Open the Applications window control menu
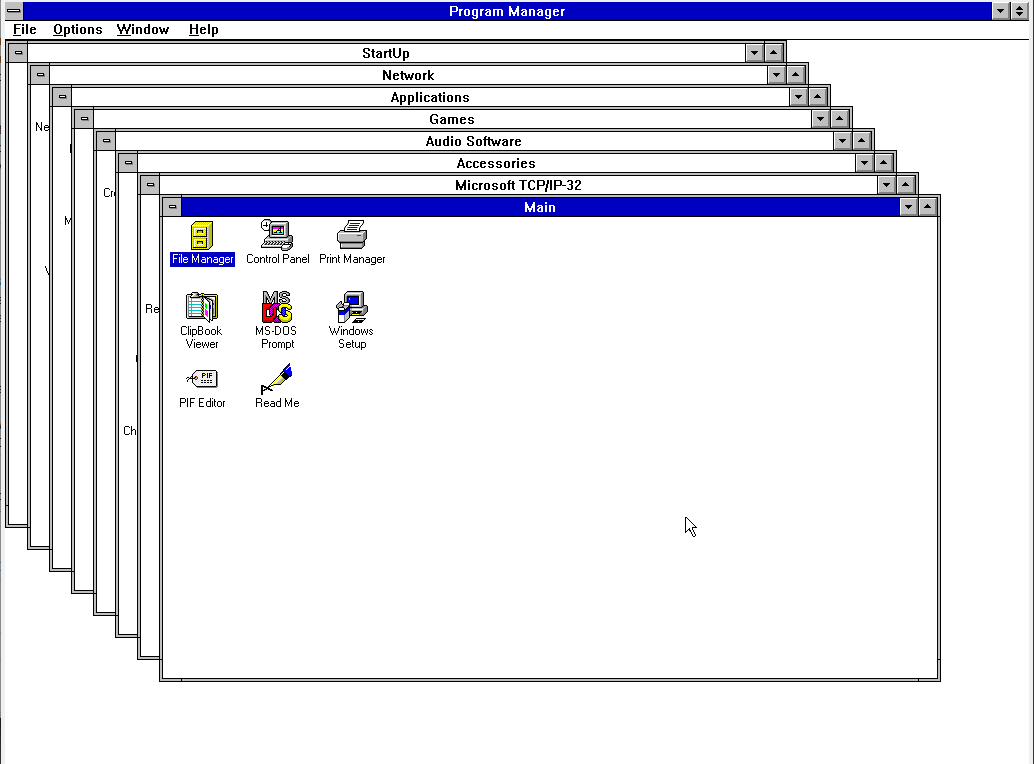The width and height of the screenshot is (1034, 764). (x=62, y=97)
